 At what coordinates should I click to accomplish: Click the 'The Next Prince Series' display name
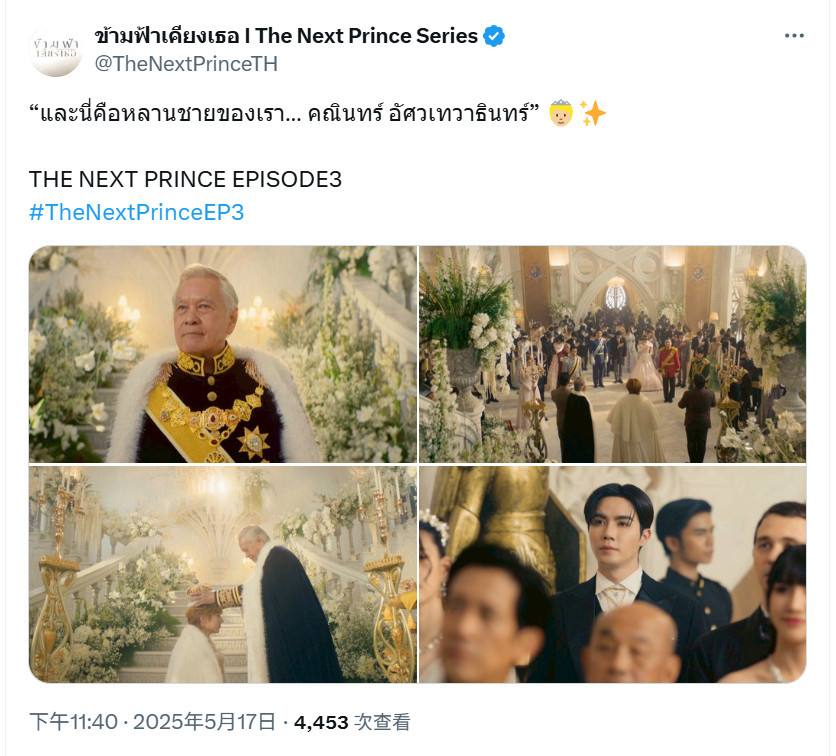pyautogui.click(x=366, y=36)
